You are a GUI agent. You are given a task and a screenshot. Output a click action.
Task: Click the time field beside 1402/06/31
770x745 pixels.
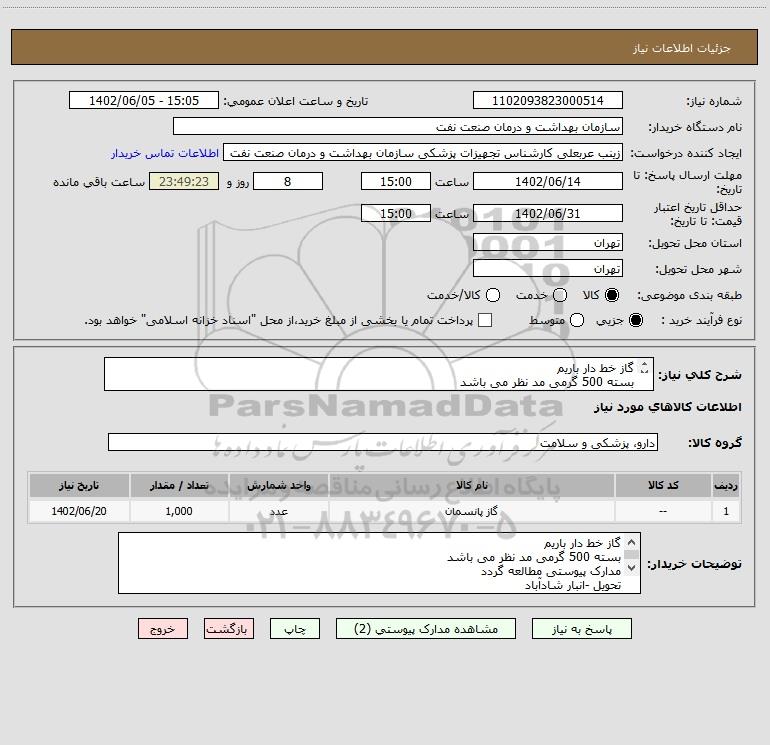tap(396, 213)
